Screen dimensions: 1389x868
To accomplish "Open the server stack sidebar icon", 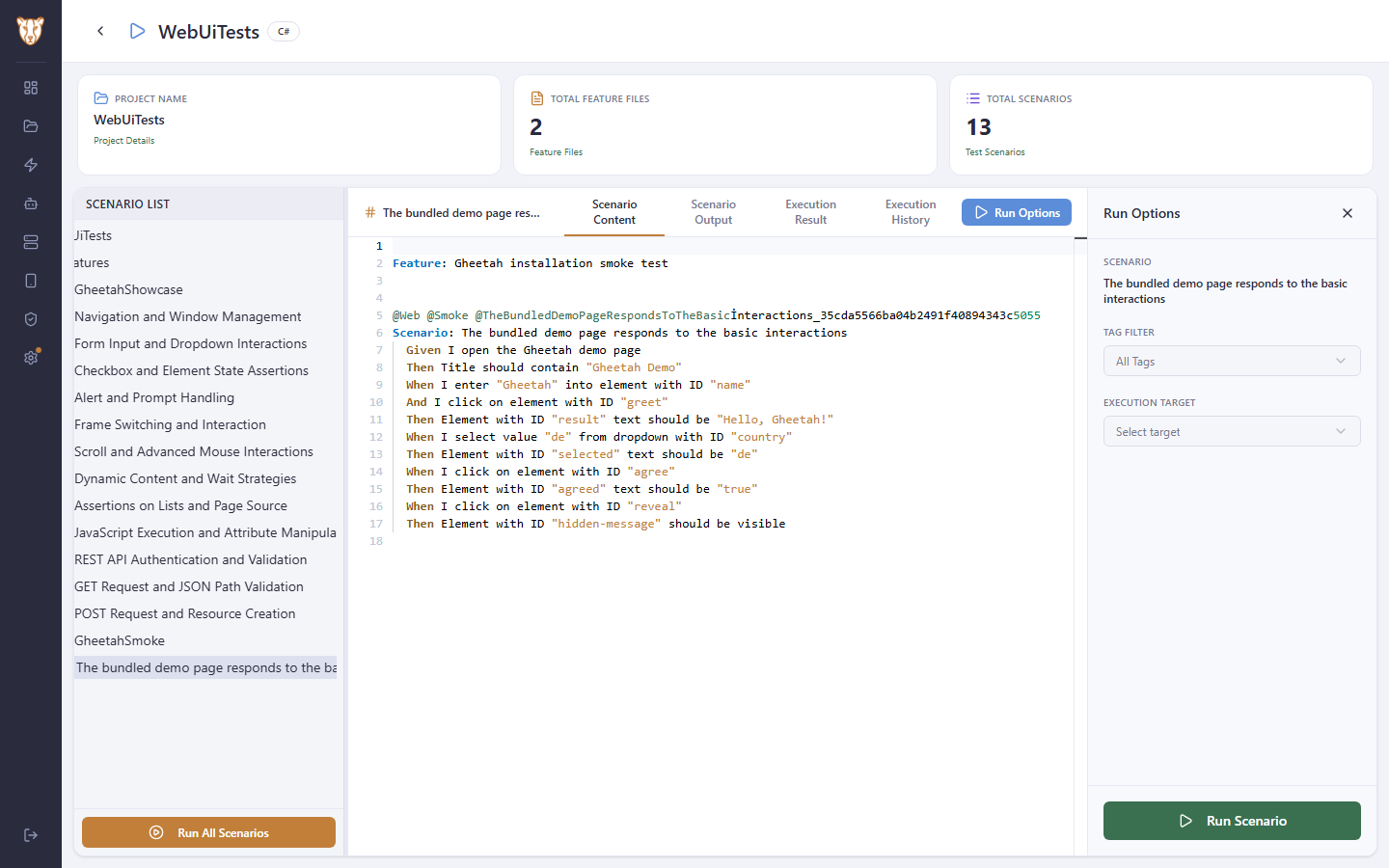I will point(31,242).
